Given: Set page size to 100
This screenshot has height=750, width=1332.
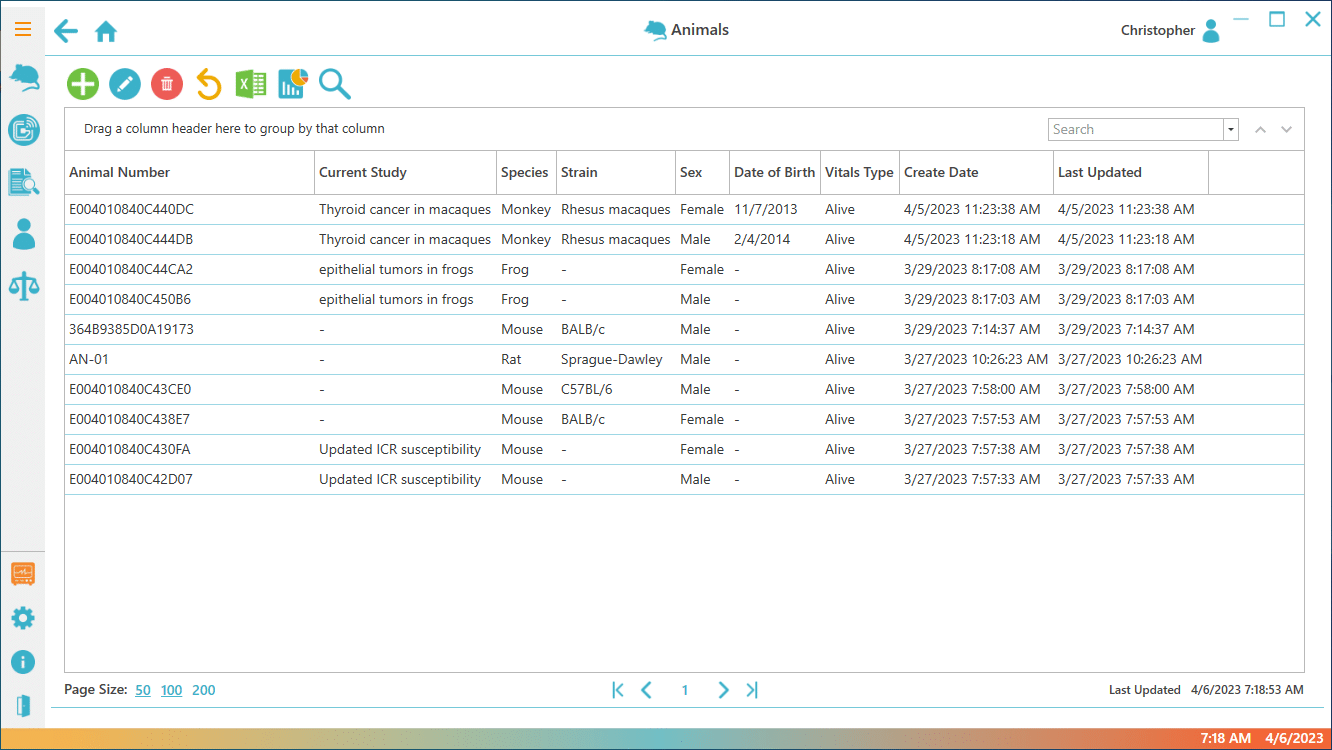Looking at the screenshot, I should click(x=172, y=690).
